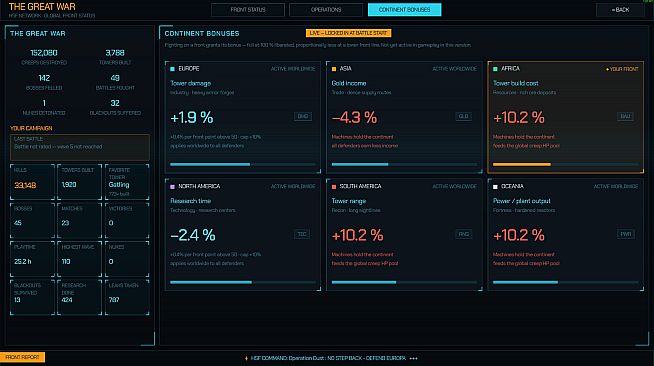The height and width of the screenshot is (366, 654).
Task: Click the Last Battle summary box
Action: click(80, 147)
